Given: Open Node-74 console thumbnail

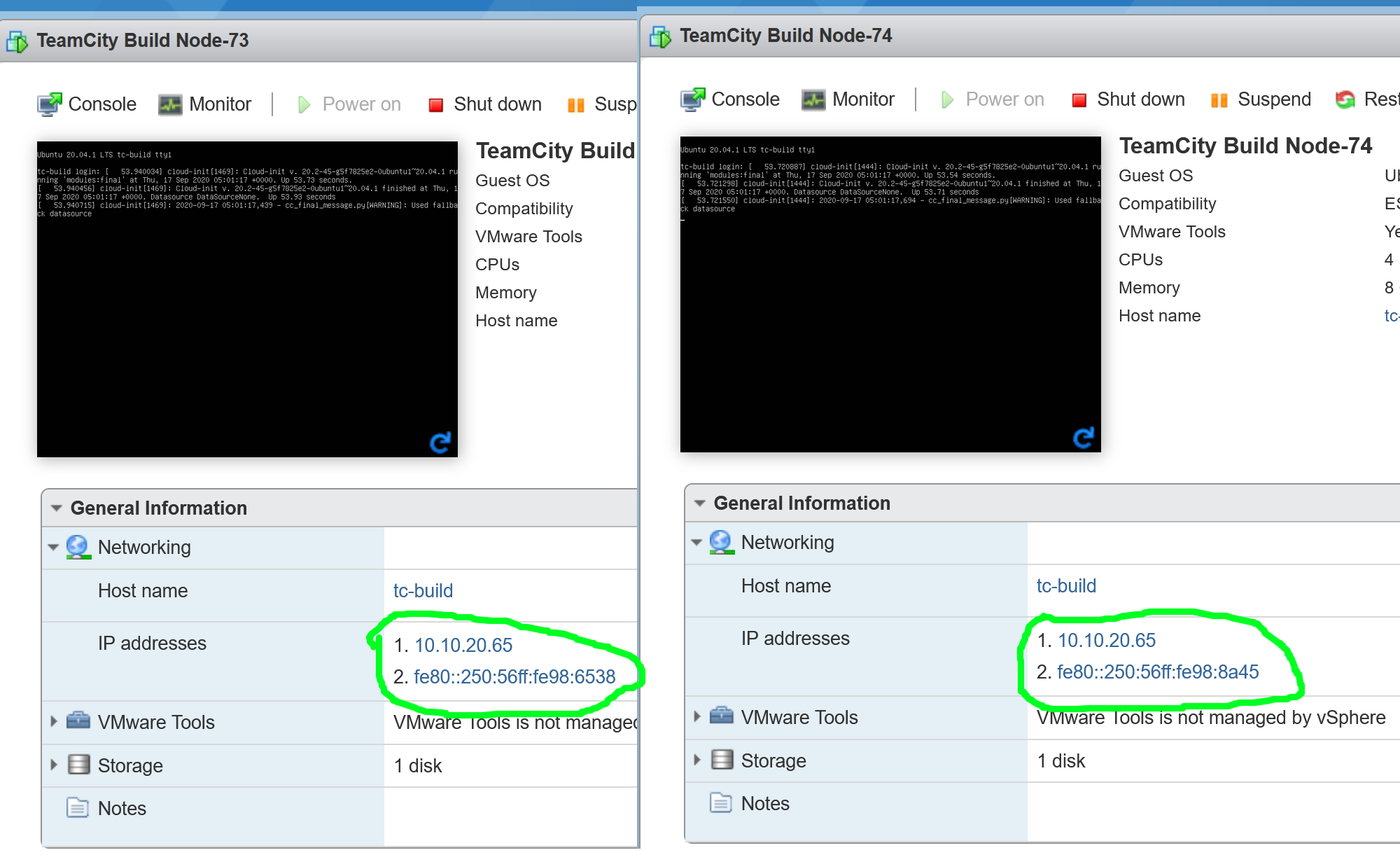Looking at the screenshot, I should [x=890, y=294].
